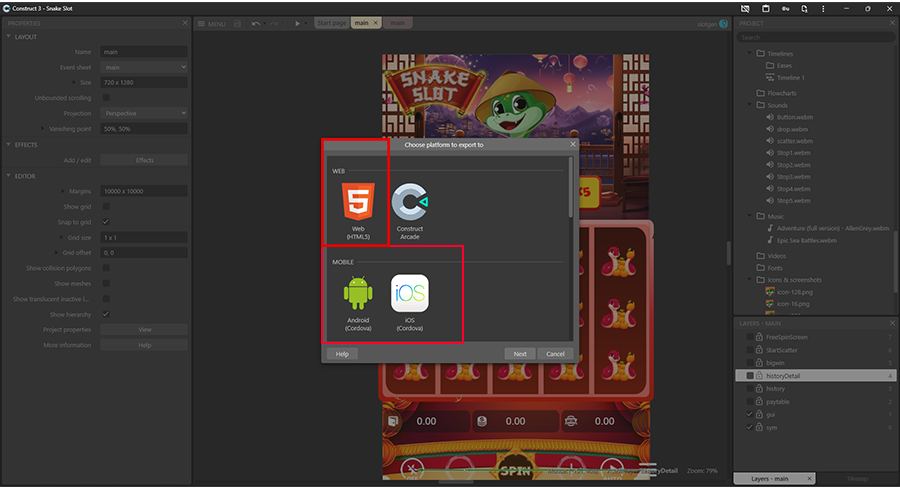Click the preview play icon
The height and width of the screenshot is (489, 900).
(297, 24)
